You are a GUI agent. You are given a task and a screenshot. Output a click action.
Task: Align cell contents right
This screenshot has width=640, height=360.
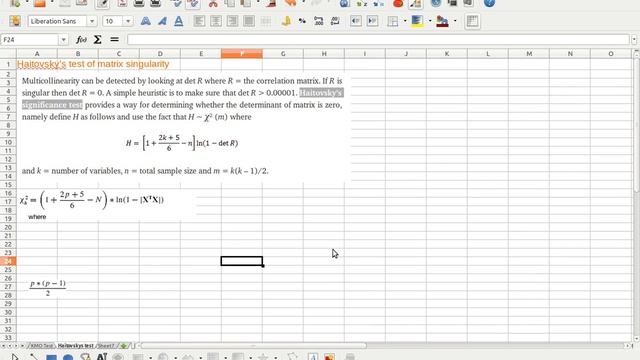pos(232,21)
